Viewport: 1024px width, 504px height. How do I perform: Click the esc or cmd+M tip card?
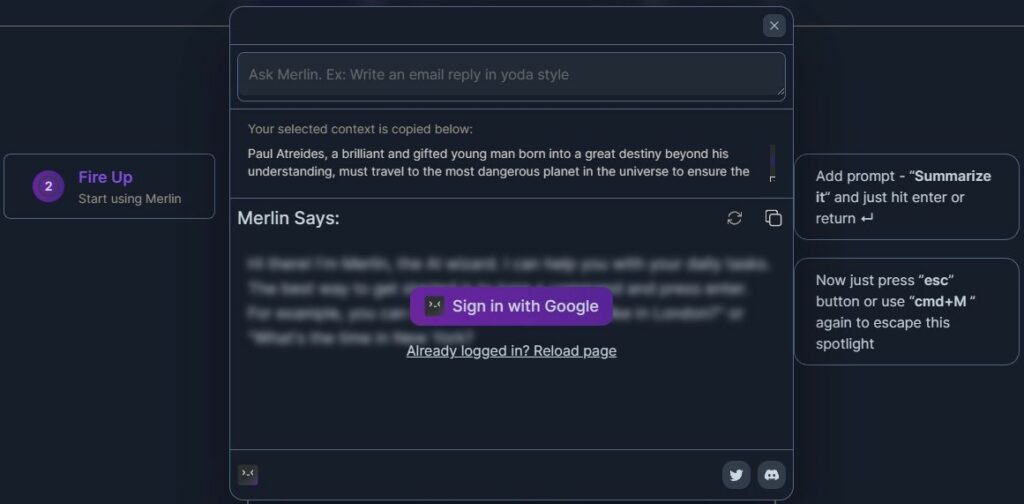[x=906, y=311]
